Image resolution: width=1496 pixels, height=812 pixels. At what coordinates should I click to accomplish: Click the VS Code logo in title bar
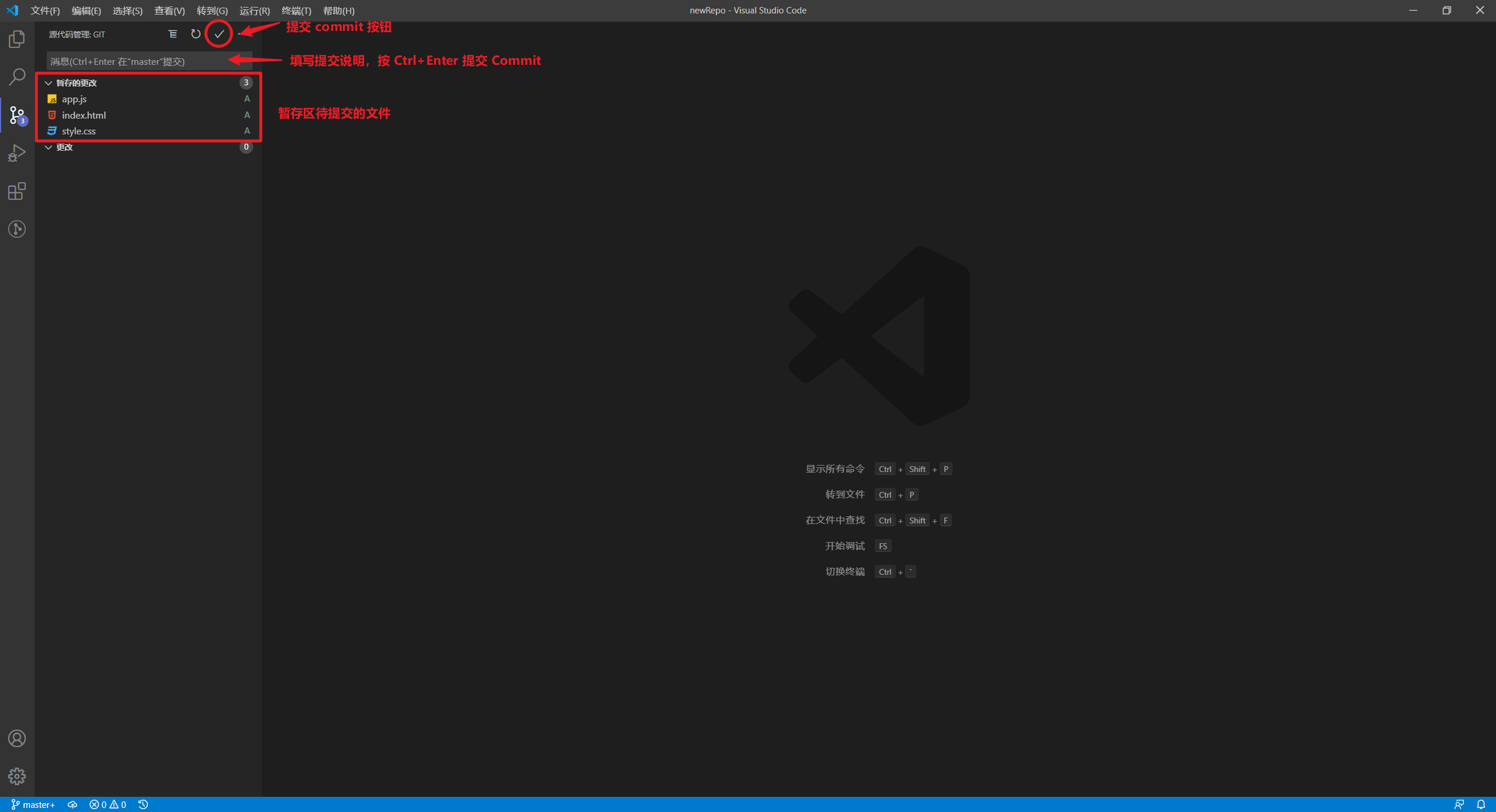click(x=12, y=11)
